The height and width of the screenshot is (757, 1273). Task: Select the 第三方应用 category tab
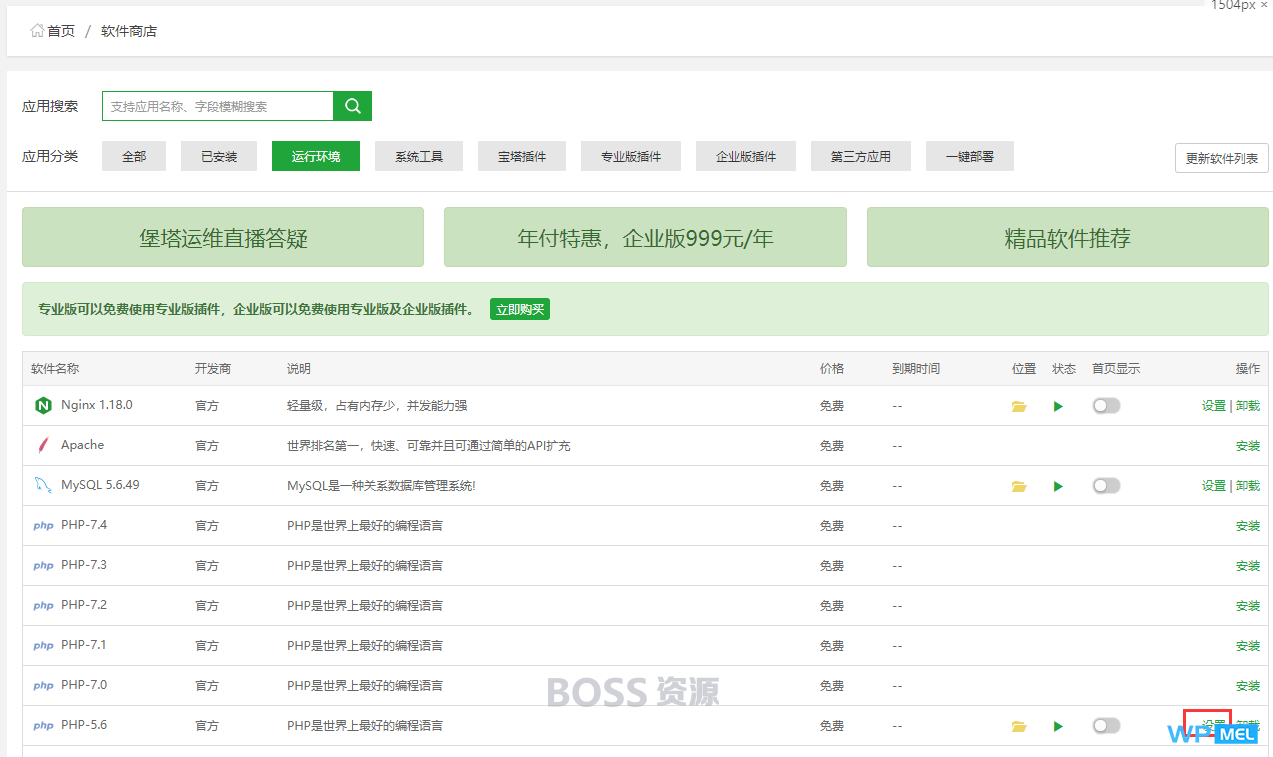click(861, 156)
